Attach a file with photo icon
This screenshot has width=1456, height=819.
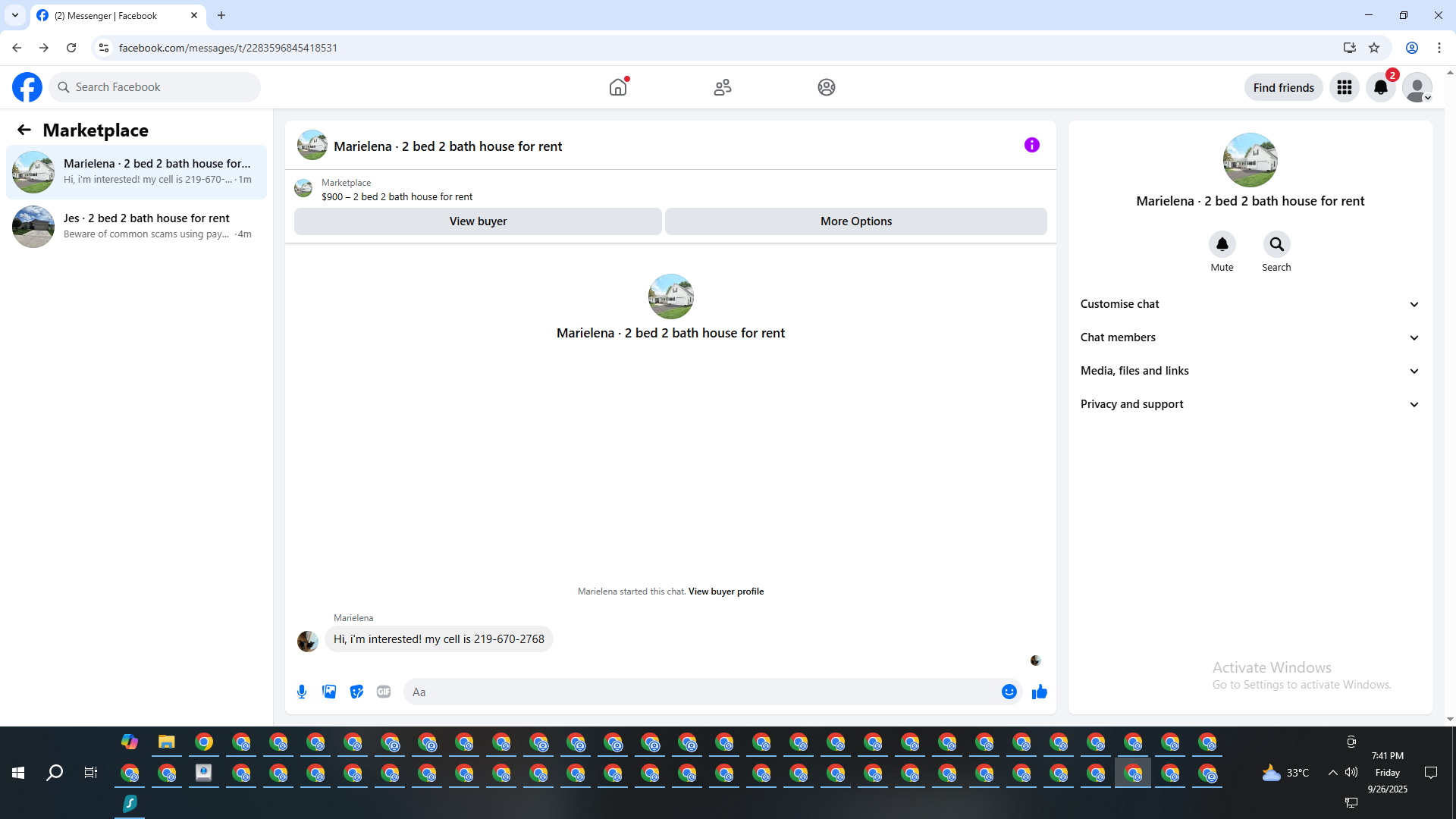point(329,692)
